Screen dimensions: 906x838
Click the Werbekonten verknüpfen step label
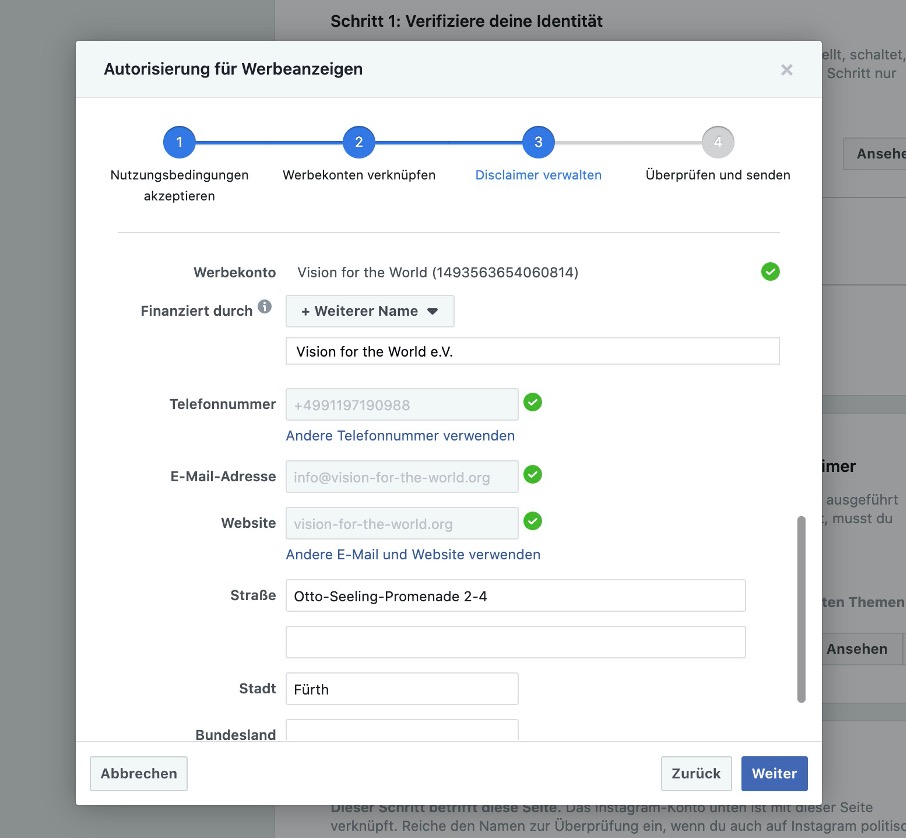(x=359, y=175)
